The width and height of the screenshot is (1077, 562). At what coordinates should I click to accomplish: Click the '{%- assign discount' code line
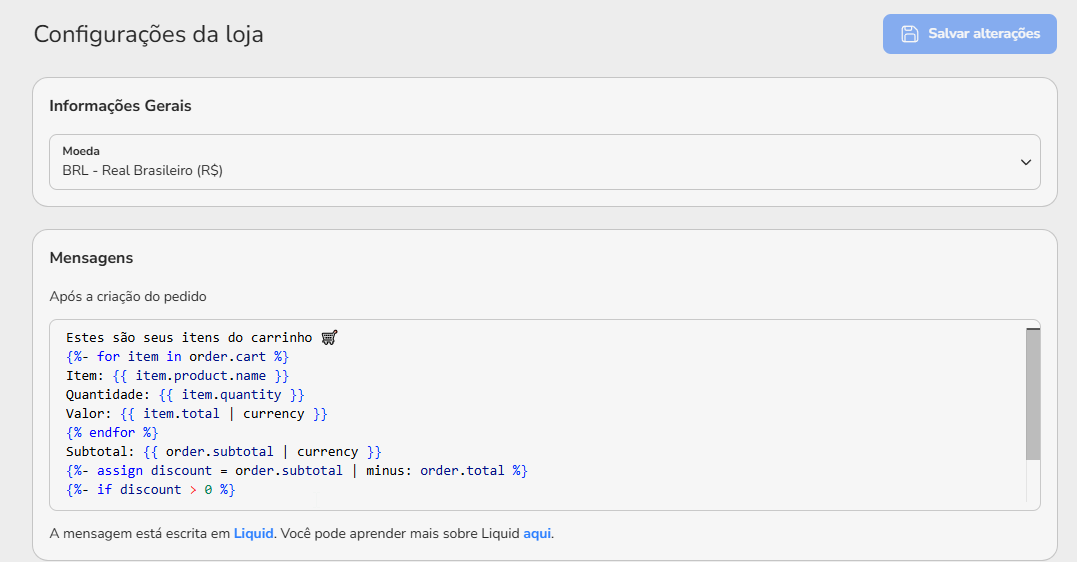[x=297, y=471]
